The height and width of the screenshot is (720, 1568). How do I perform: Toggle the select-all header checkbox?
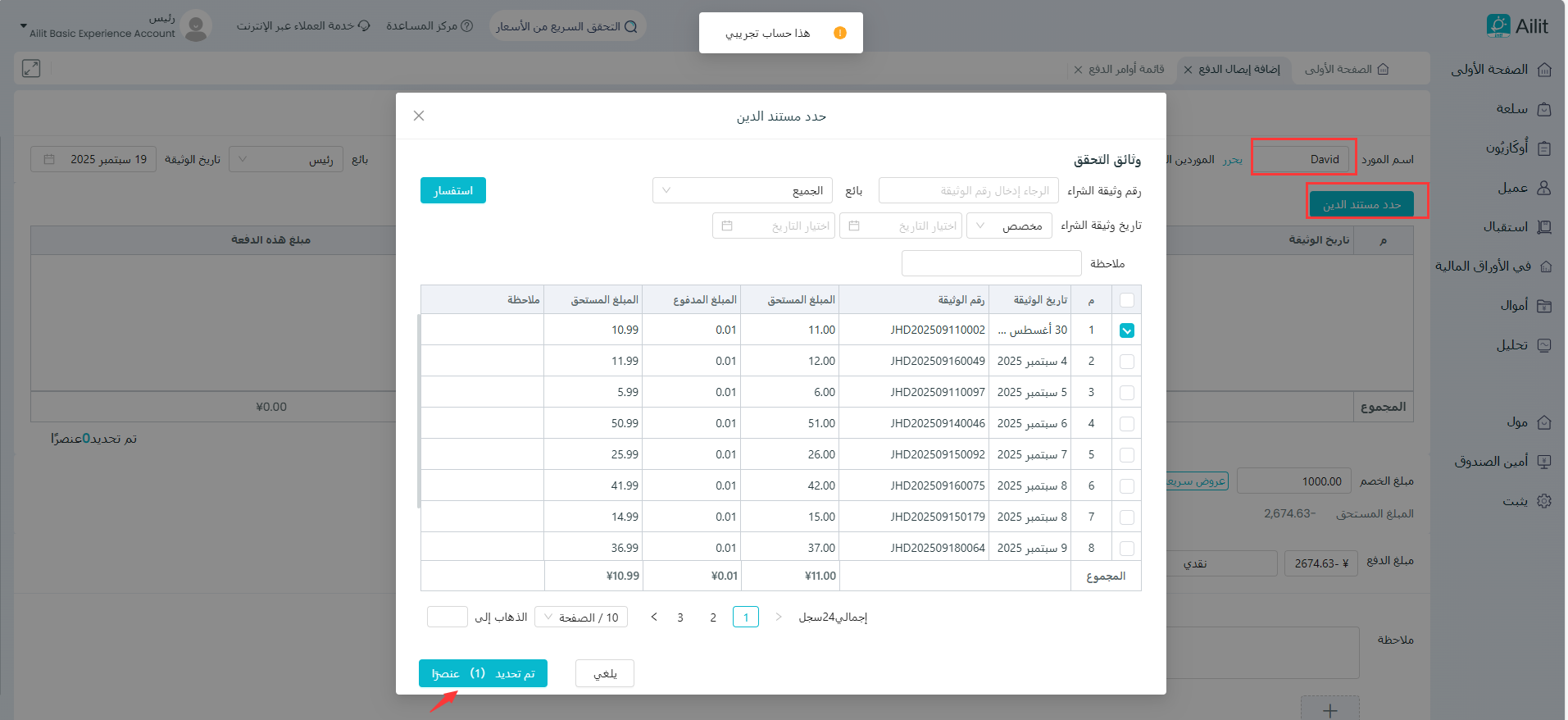[1127, 300]
